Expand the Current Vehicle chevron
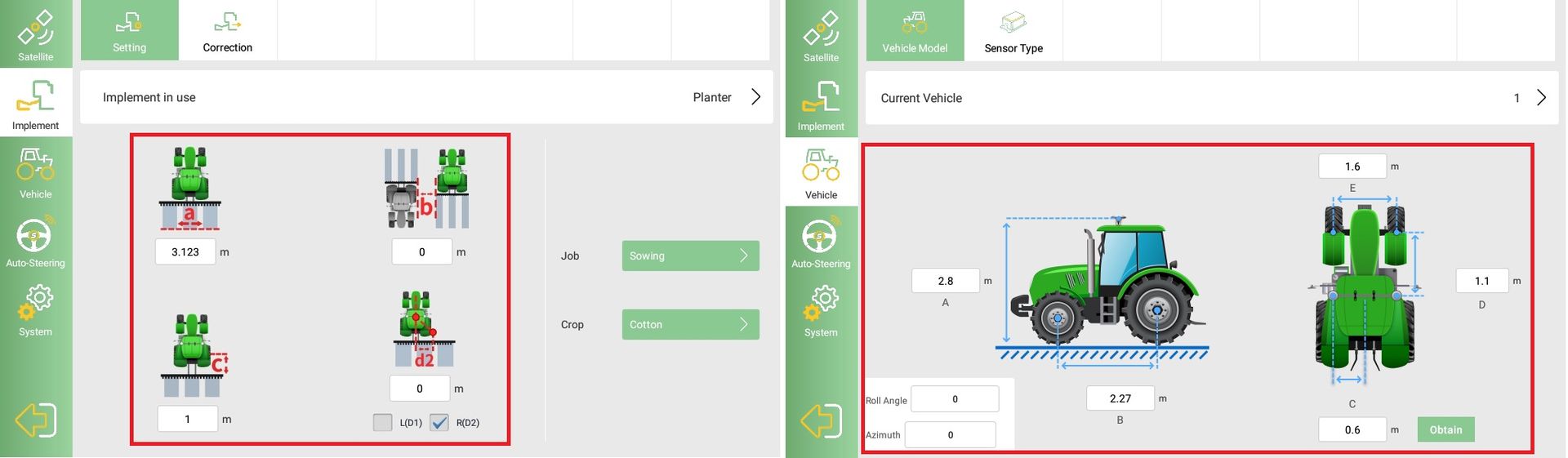1568x458 pixels. (x=1541, y=98)
